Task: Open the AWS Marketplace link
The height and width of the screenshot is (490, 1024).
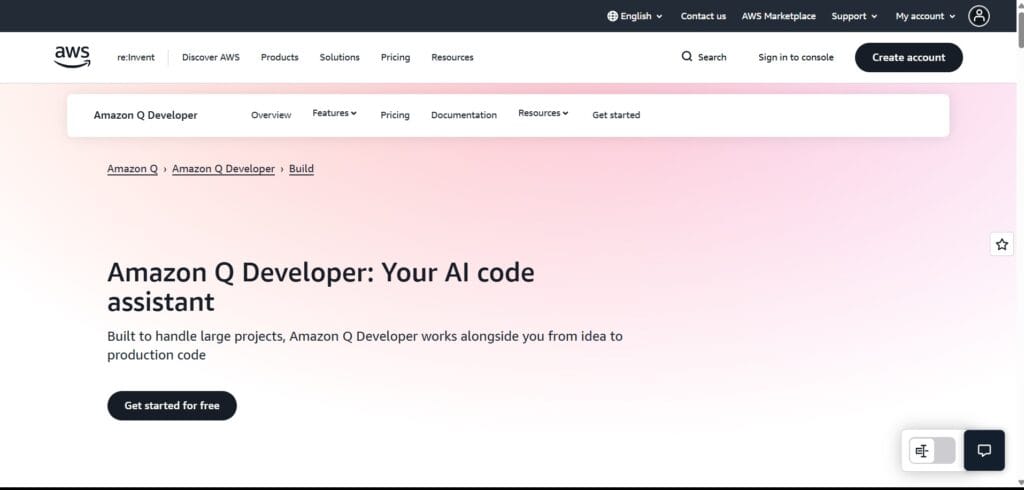Action: pyautogui.click(x=778, y=16)
